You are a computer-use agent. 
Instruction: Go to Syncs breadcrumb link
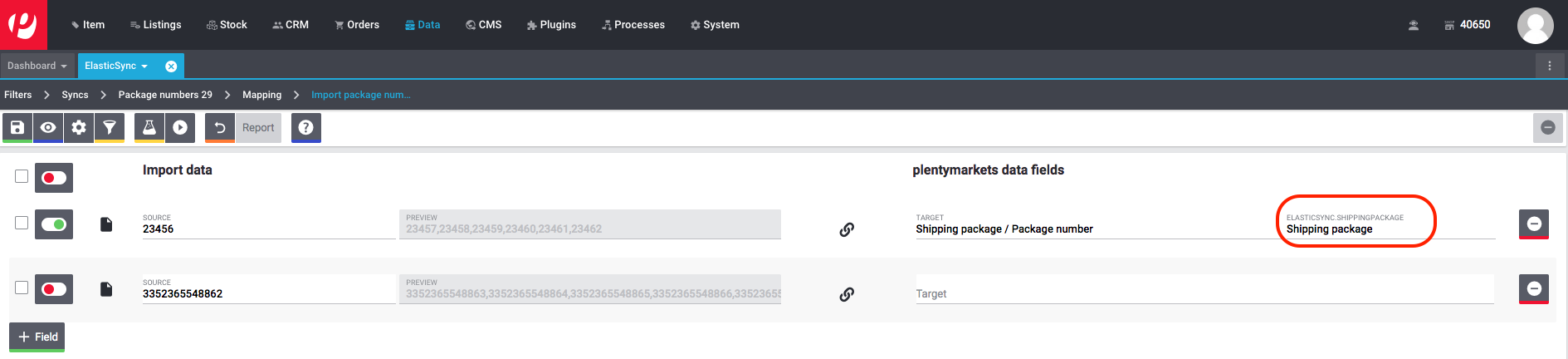point(75,95)
